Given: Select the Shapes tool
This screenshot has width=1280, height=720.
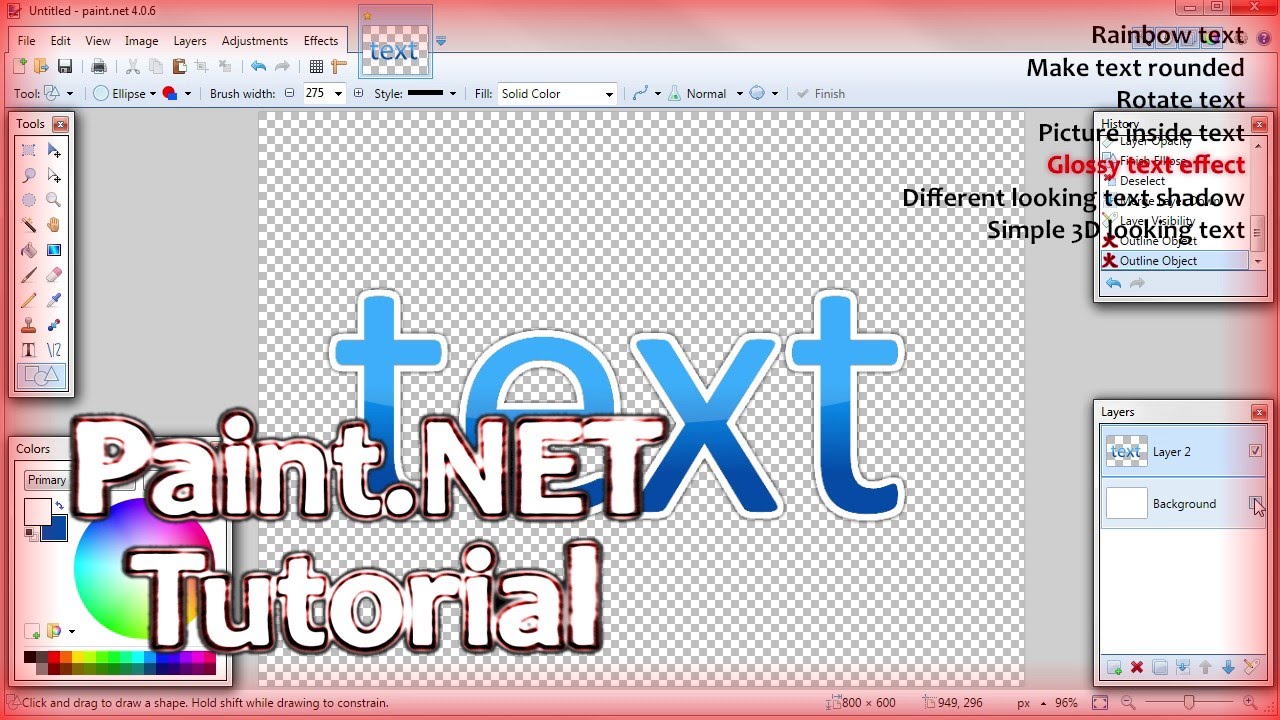Looking at the screenshot, I should point(42,376).
